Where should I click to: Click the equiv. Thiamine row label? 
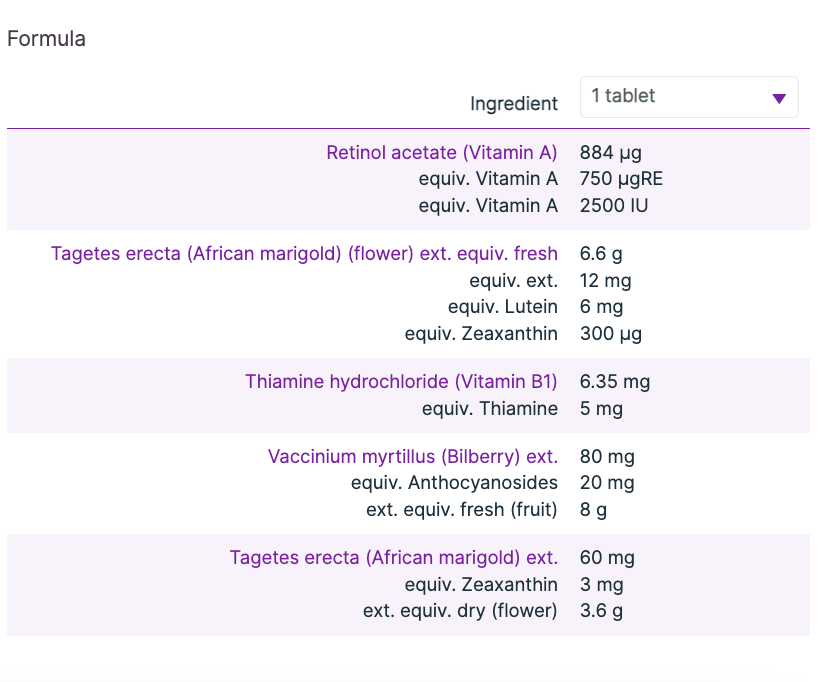tap(489, 408)
